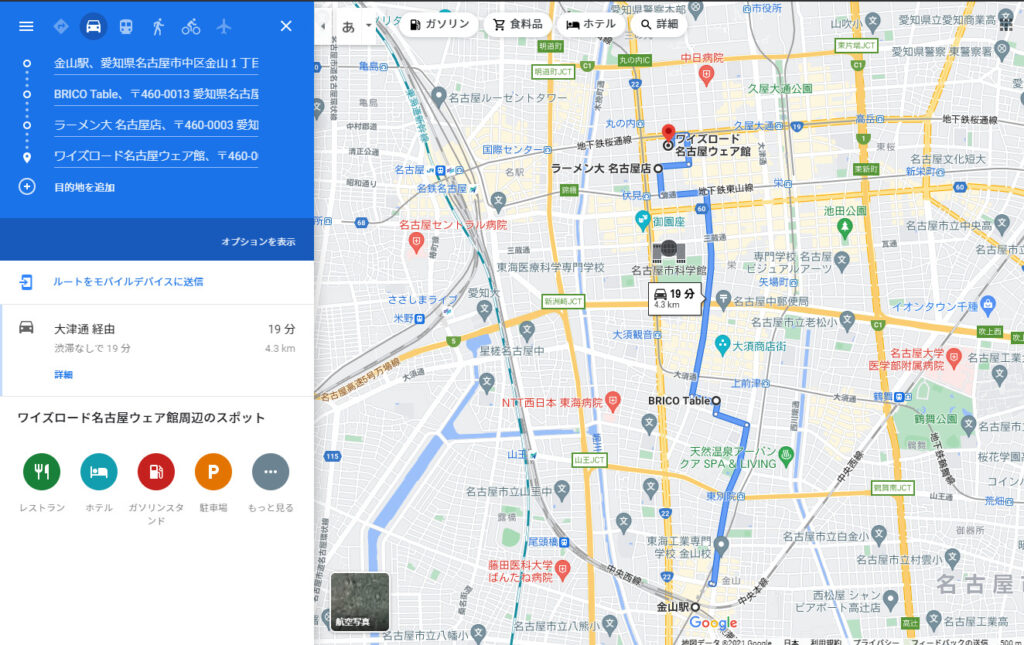
Task: Switch to the cycling travel mode
Action: click(x=191, y=26)
